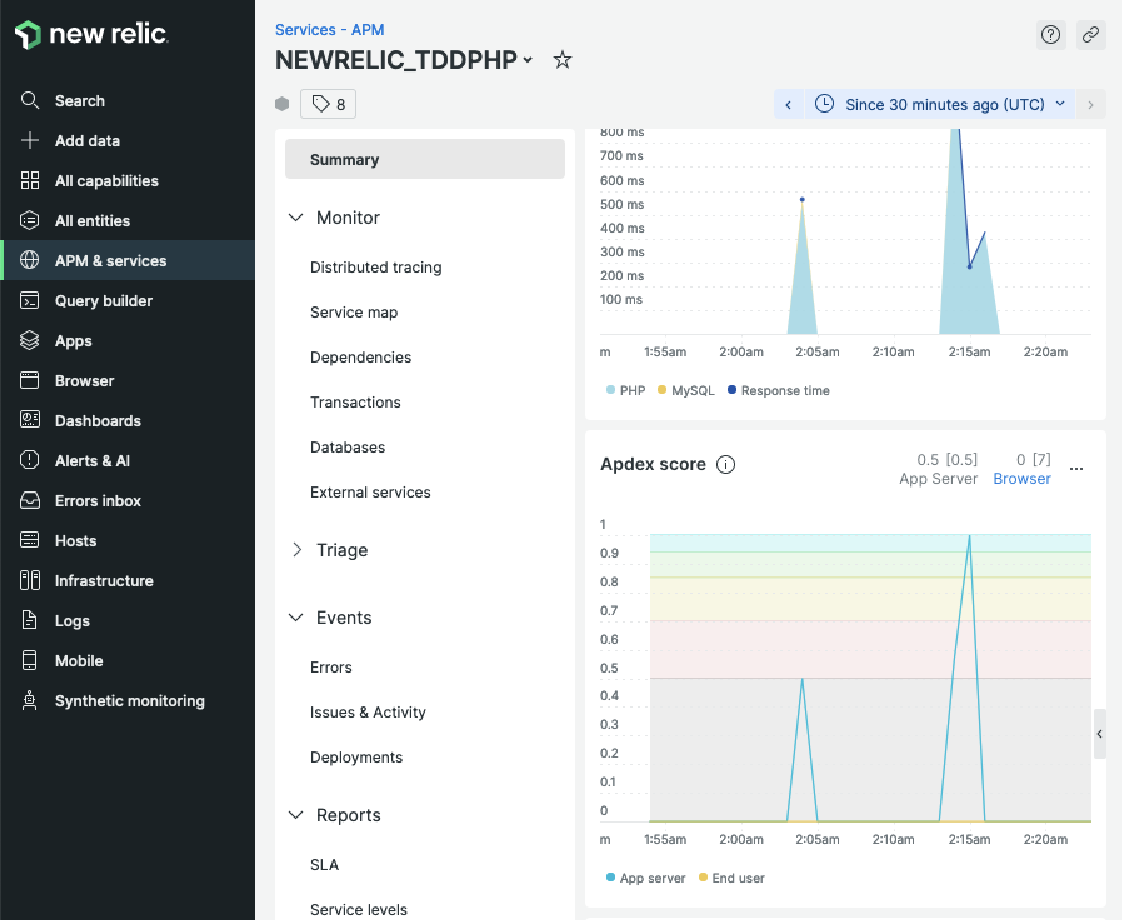Click the Mobile phone icon
1122x920 pixels.
pos(29,661)
